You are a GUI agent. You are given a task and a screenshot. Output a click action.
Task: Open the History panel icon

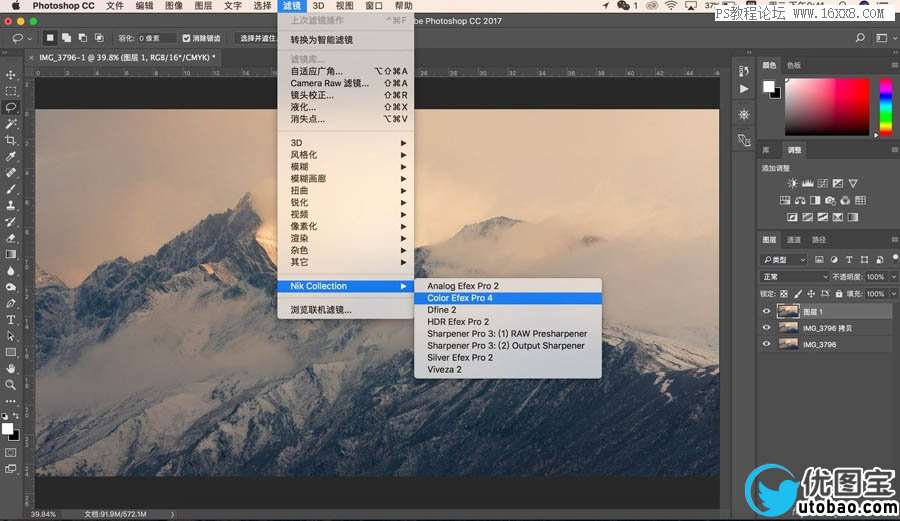[744, 71]
